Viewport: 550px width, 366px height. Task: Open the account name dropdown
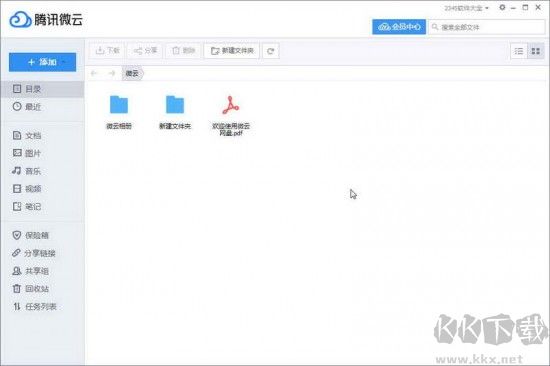click(466, 8)
